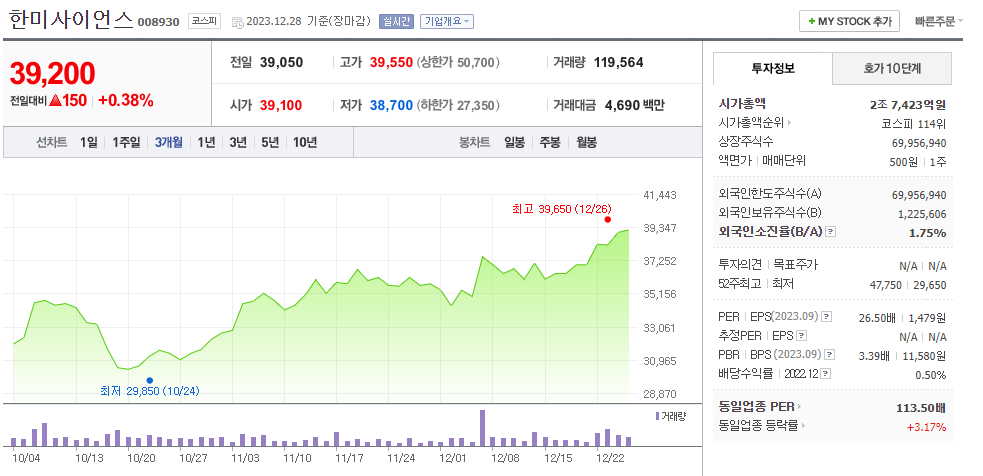Select the 5년 line chart period

(270, 142)
